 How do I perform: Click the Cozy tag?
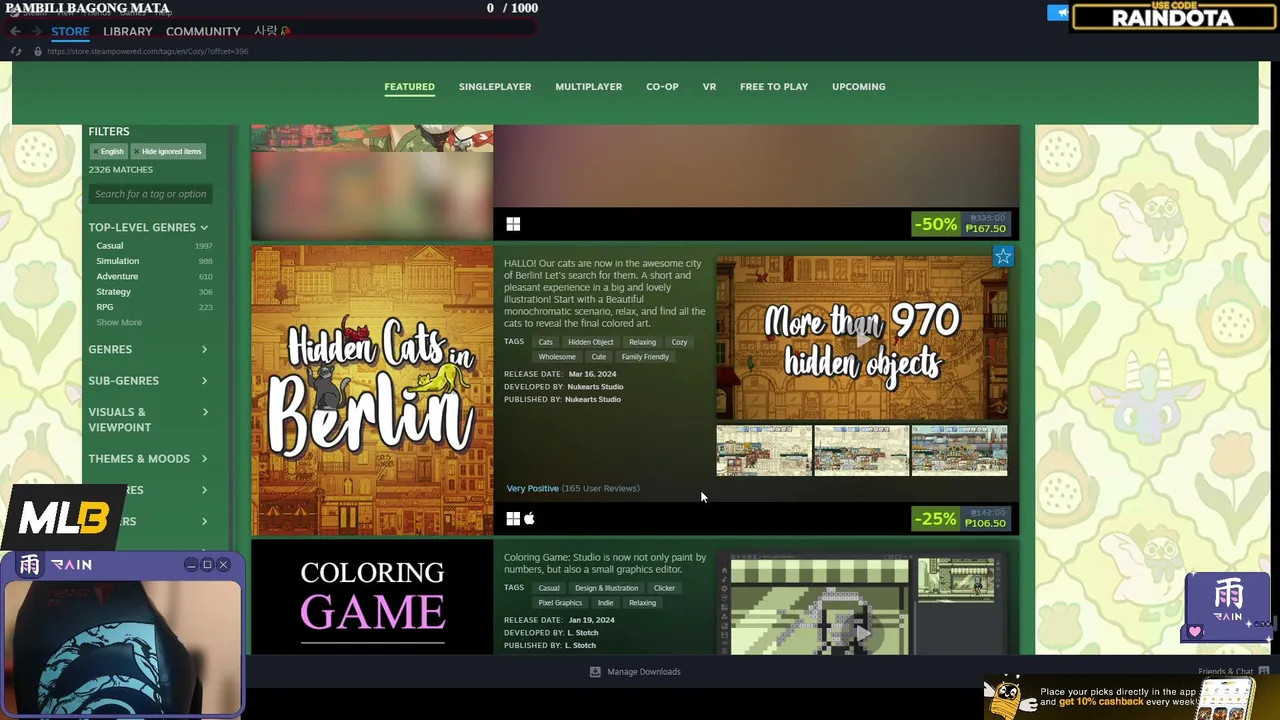click(680, 342)
